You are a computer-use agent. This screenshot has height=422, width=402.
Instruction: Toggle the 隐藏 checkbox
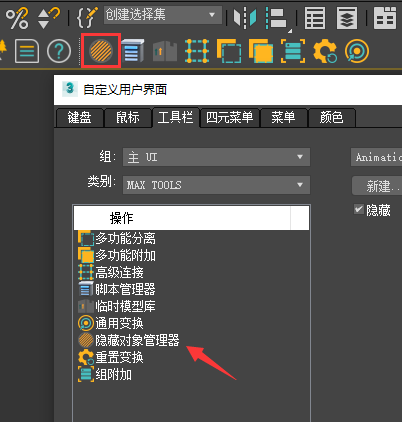[x=359, y=210]
